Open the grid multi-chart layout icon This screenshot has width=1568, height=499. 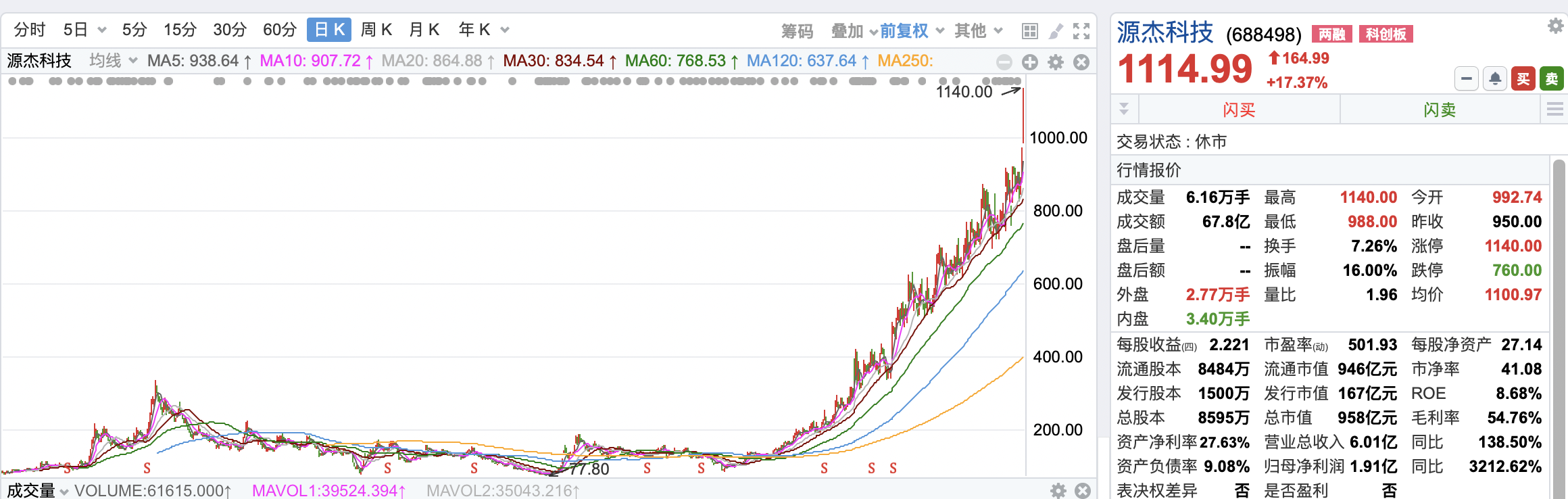[1029, 31]
